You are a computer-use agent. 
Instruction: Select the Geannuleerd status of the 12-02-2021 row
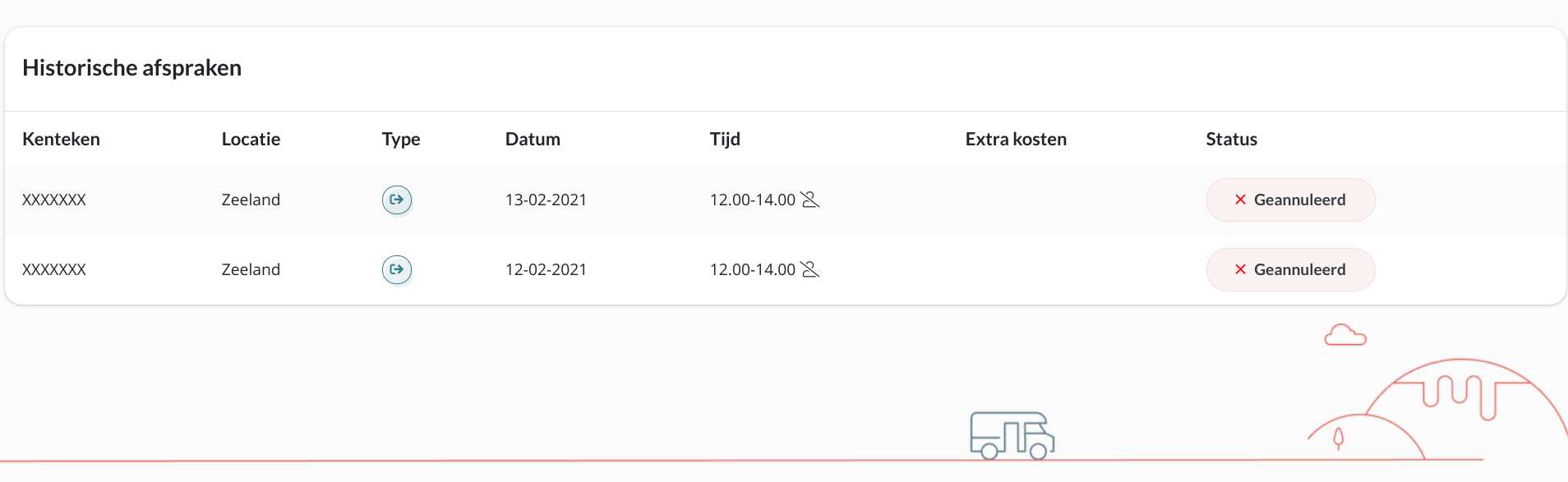tap(1290, 269)
